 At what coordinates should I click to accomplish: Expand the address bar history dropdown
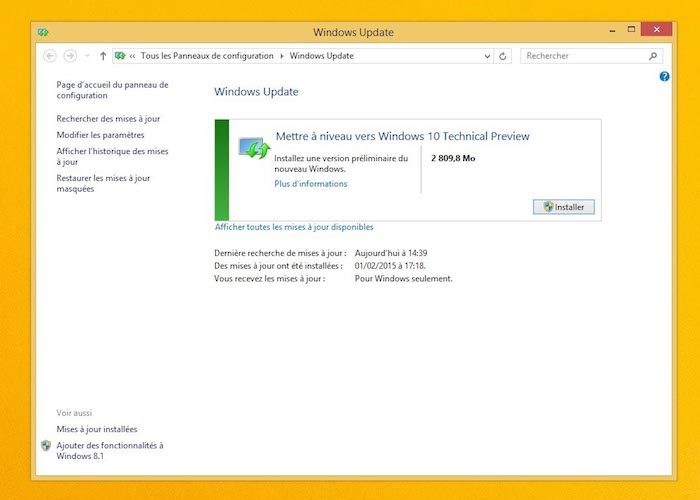[487, 56]
